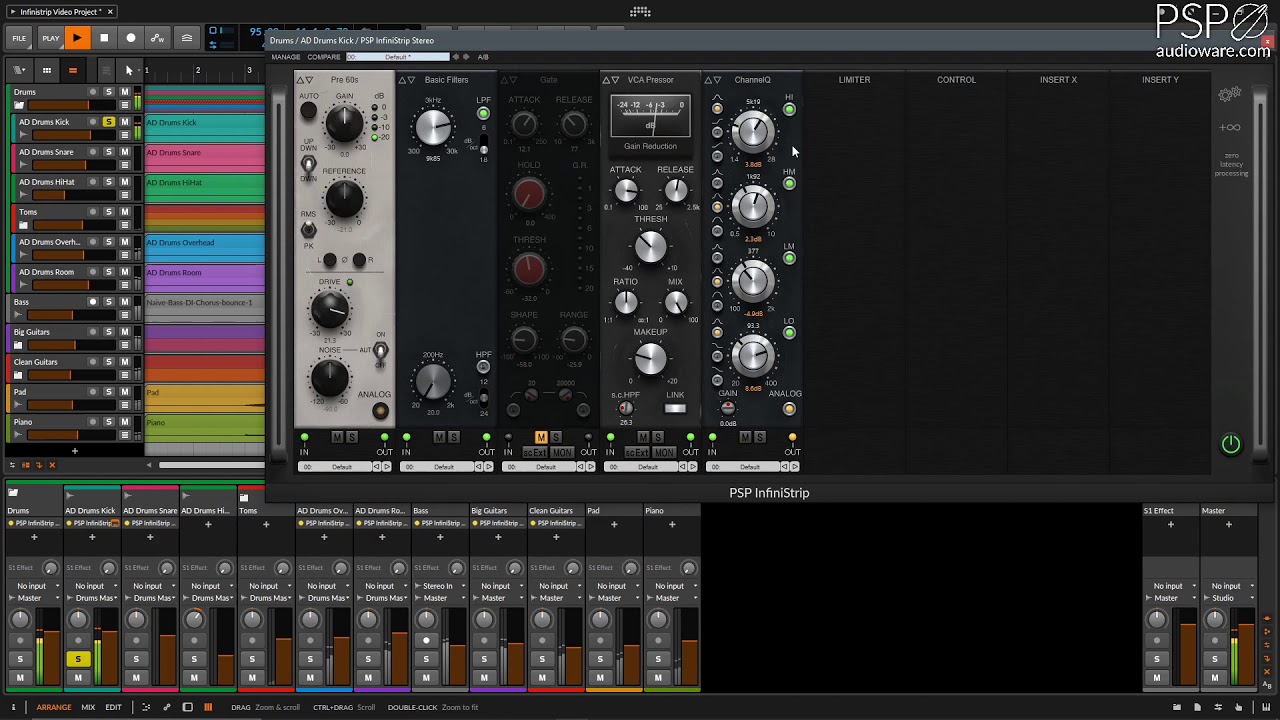The width and height of the screenshot is (1280, 720).
Task: Open the PLAY menu
Action: (50, 38)
